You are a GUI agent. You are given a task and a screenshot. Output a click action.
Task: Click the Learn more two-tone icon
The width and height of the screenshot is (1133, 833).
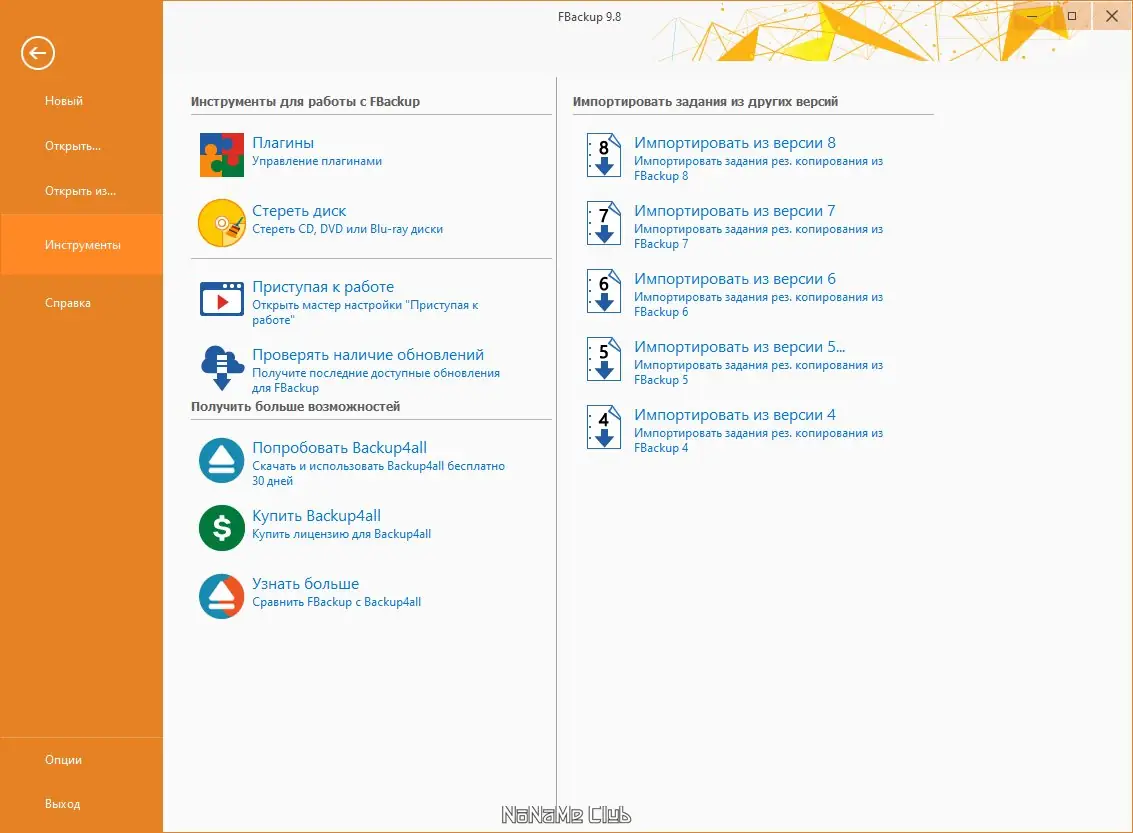tap(222, 596)
